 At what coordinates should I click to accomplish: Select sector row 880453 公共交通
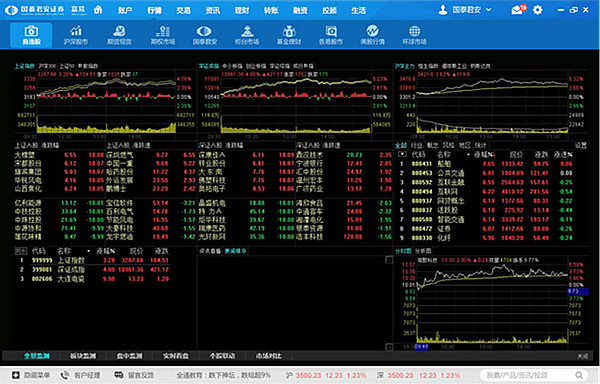486,173
